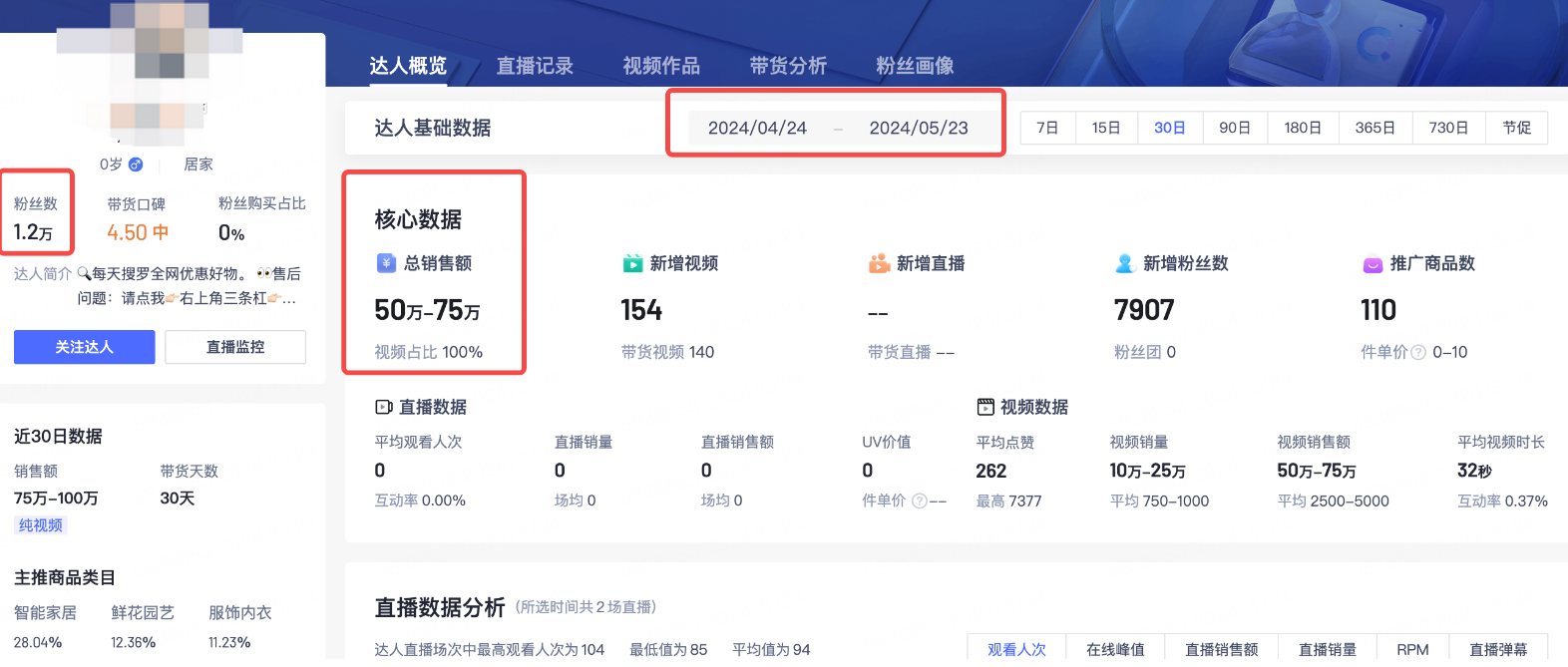Click the 关注达人 button
Viewport: 1568px width, 667px height.
coord(85,347)
